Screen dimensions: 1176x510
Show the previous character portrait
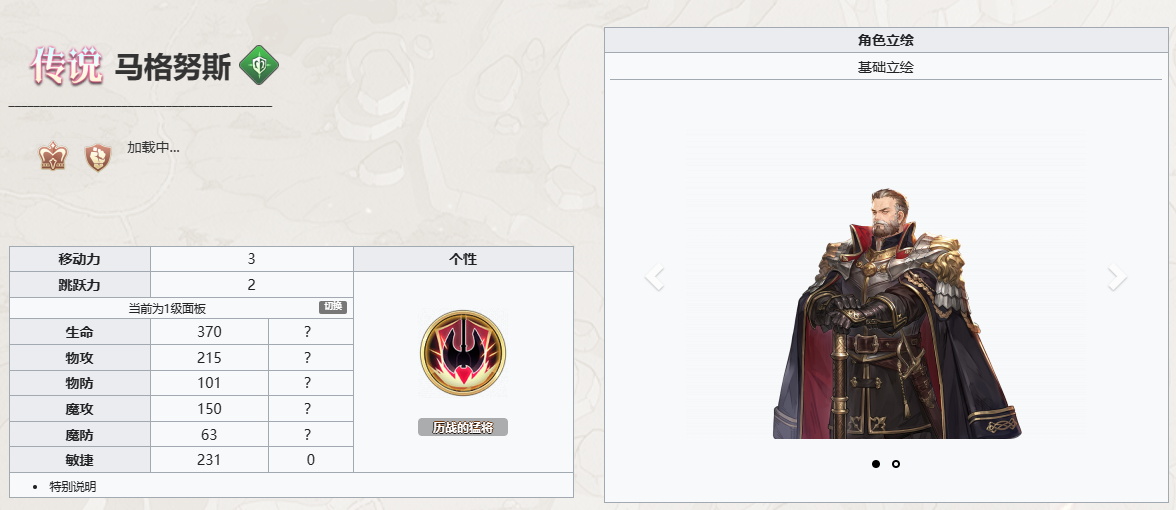coord(655,277)
